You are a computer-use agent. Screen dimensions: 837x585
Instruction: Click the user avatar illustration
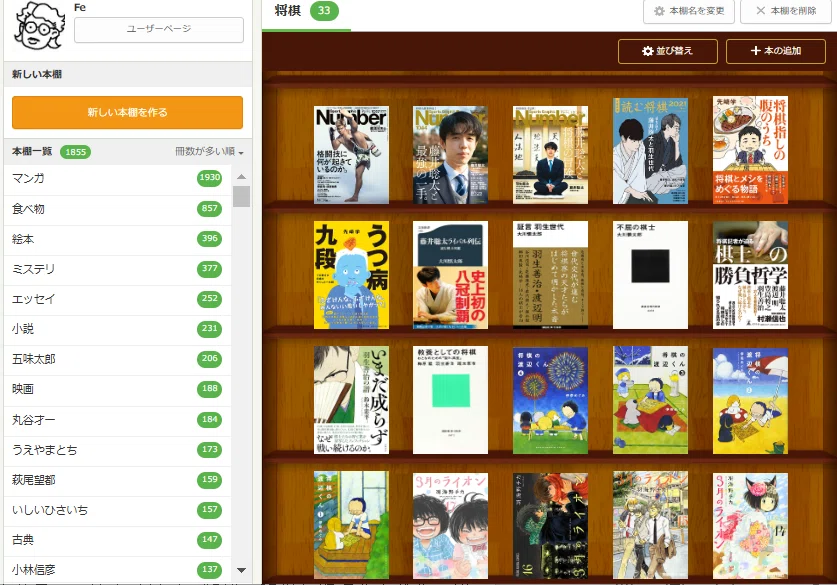click(40, 26)
